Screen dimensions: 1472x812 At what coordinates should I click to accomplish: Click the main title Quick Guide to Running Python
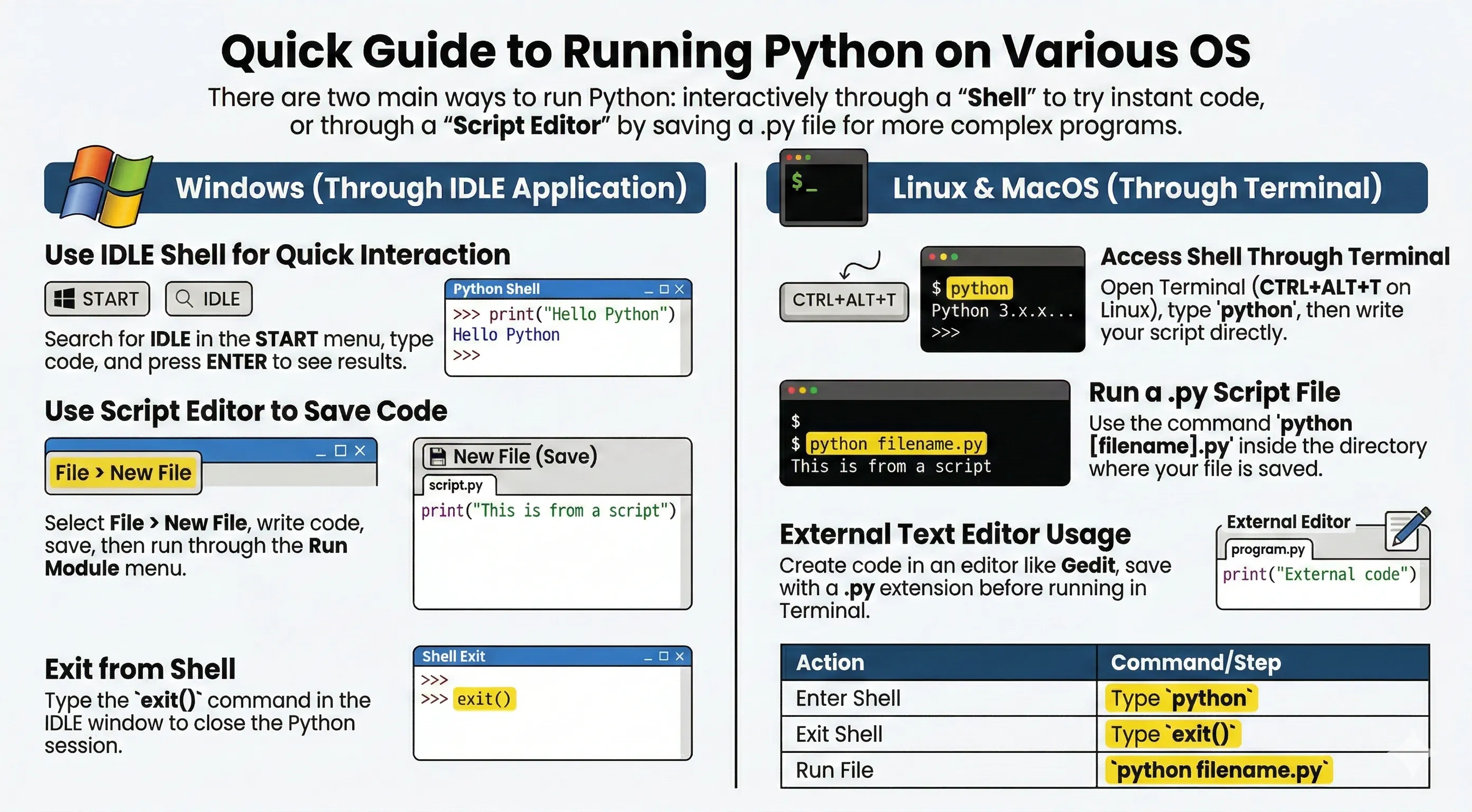(736, 51)
